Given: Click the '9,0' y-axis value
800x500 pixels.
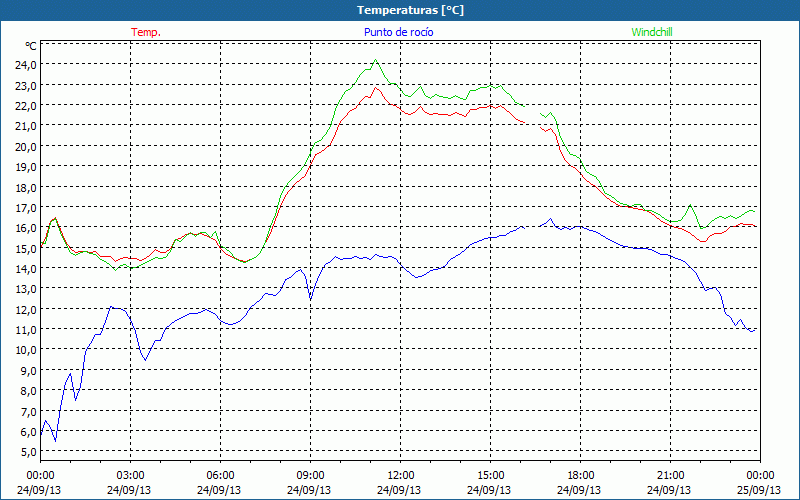Looking at the screenshot, I should 29,370.
